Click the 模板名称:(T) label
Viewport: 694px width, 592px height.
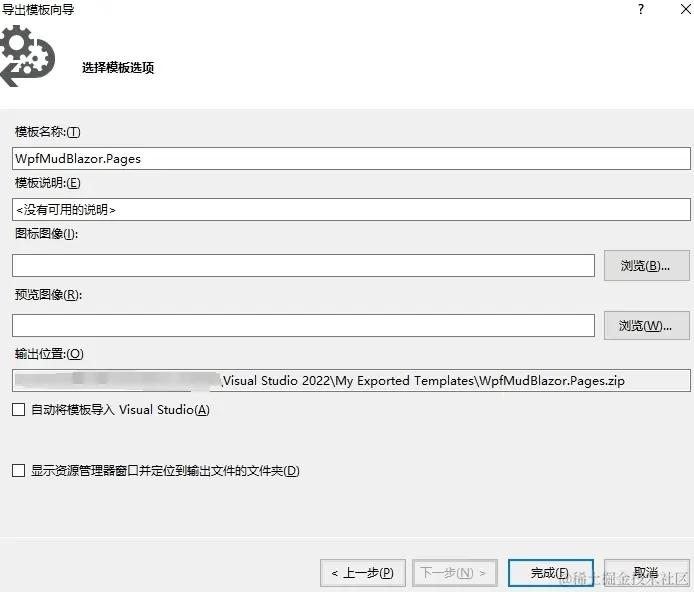click(48, 132)
